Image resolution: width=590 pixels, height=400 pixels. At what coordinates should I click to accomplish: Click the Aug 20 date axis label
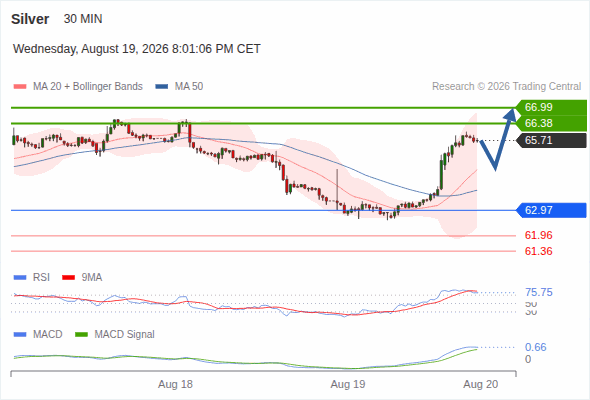point(481,385)
